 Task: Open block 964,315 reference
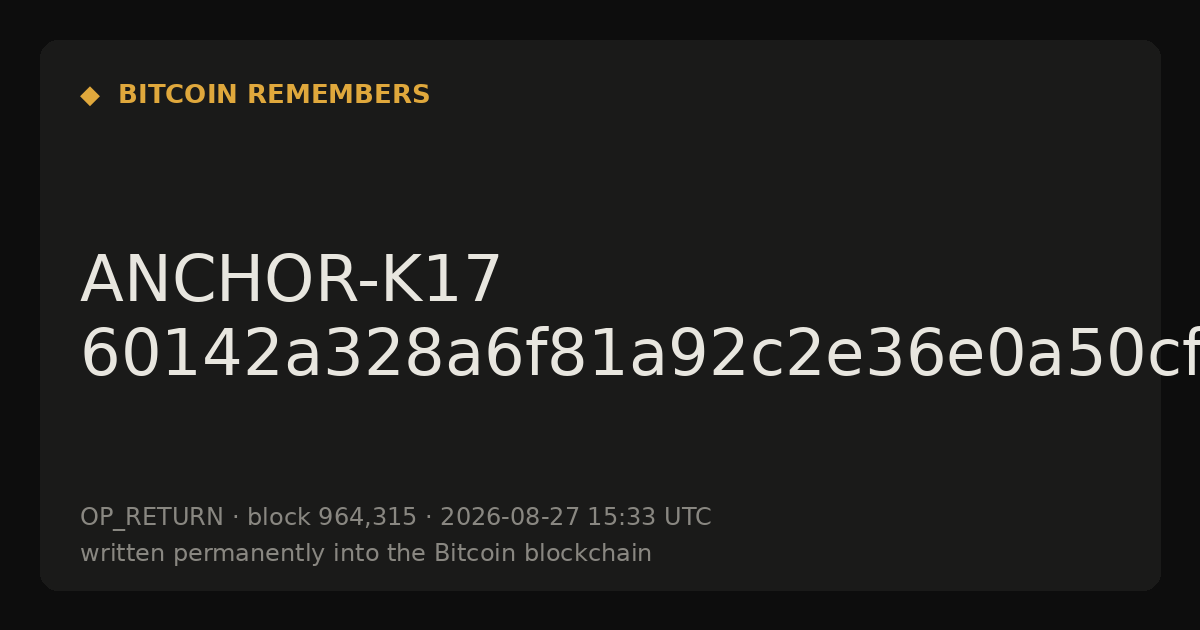tap(332, 518)
